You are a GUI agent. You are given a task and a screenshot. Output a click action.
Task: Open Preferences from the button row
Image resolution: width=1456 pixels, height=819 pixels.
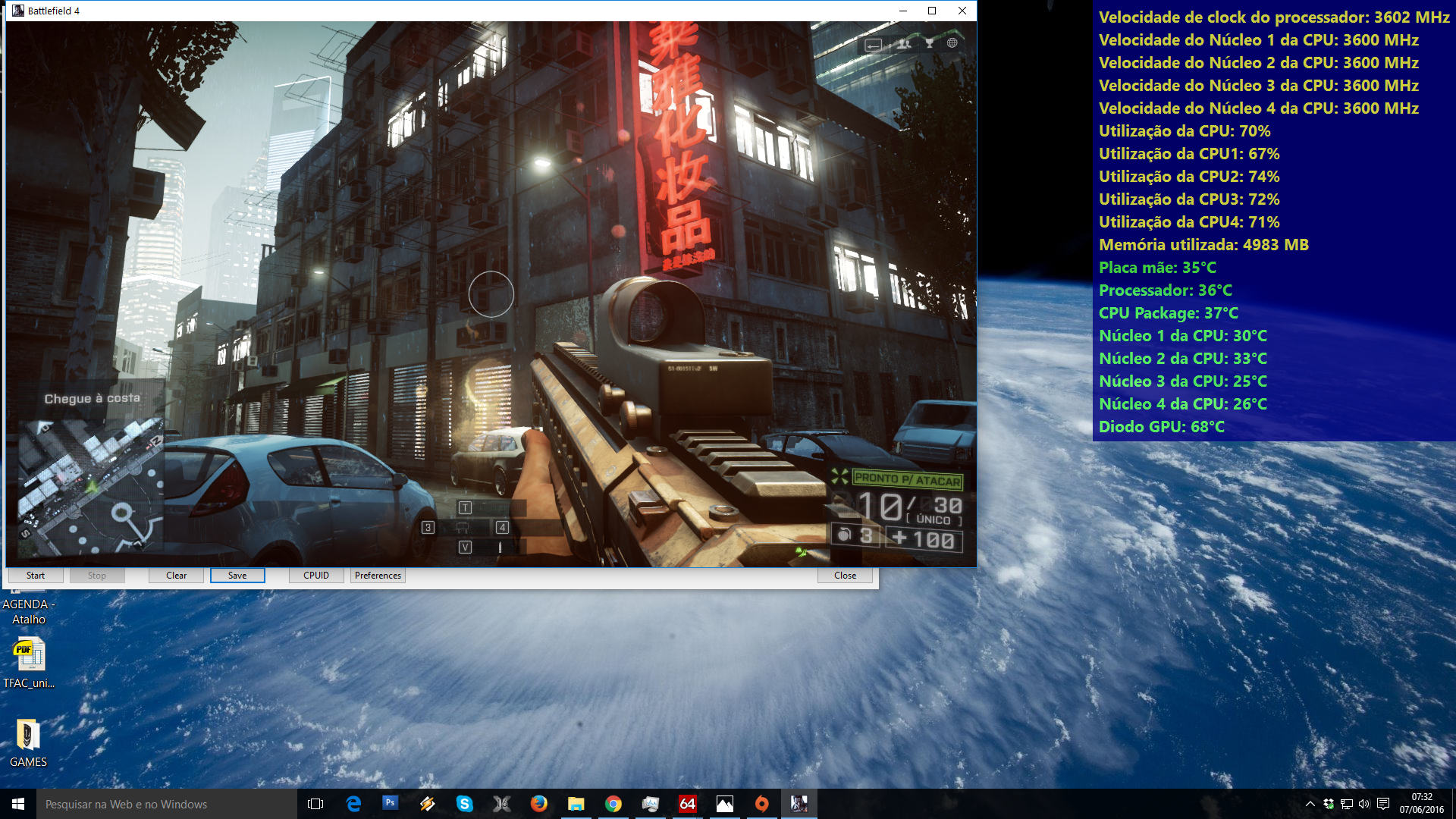point(378,576)
